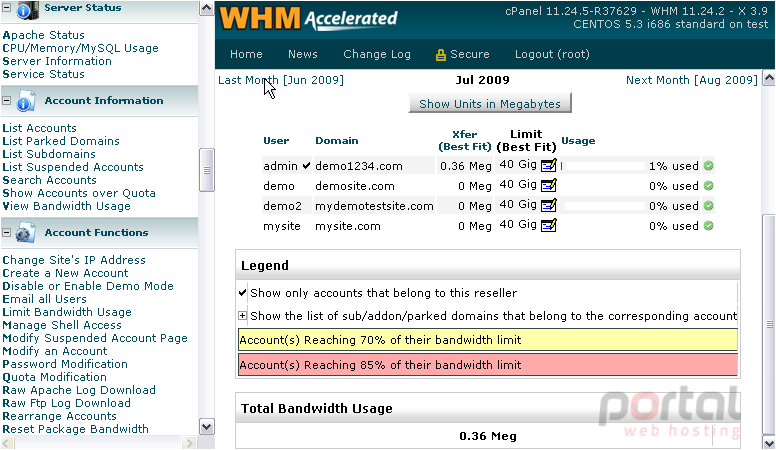This screenshot has height=450, width=776.
Task: Open View Bandwidth Usage
Action: point(67,206)
